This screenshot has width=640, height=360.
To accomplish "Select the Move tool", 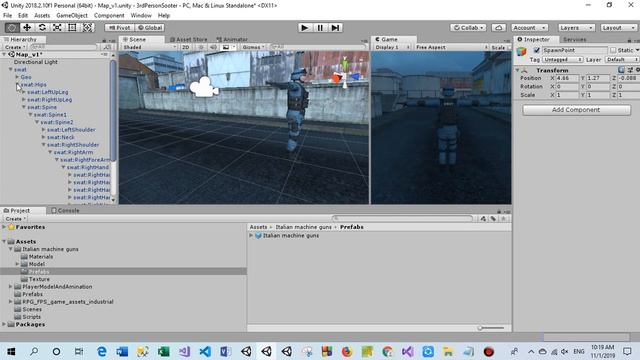I will [x=27, y=27].
